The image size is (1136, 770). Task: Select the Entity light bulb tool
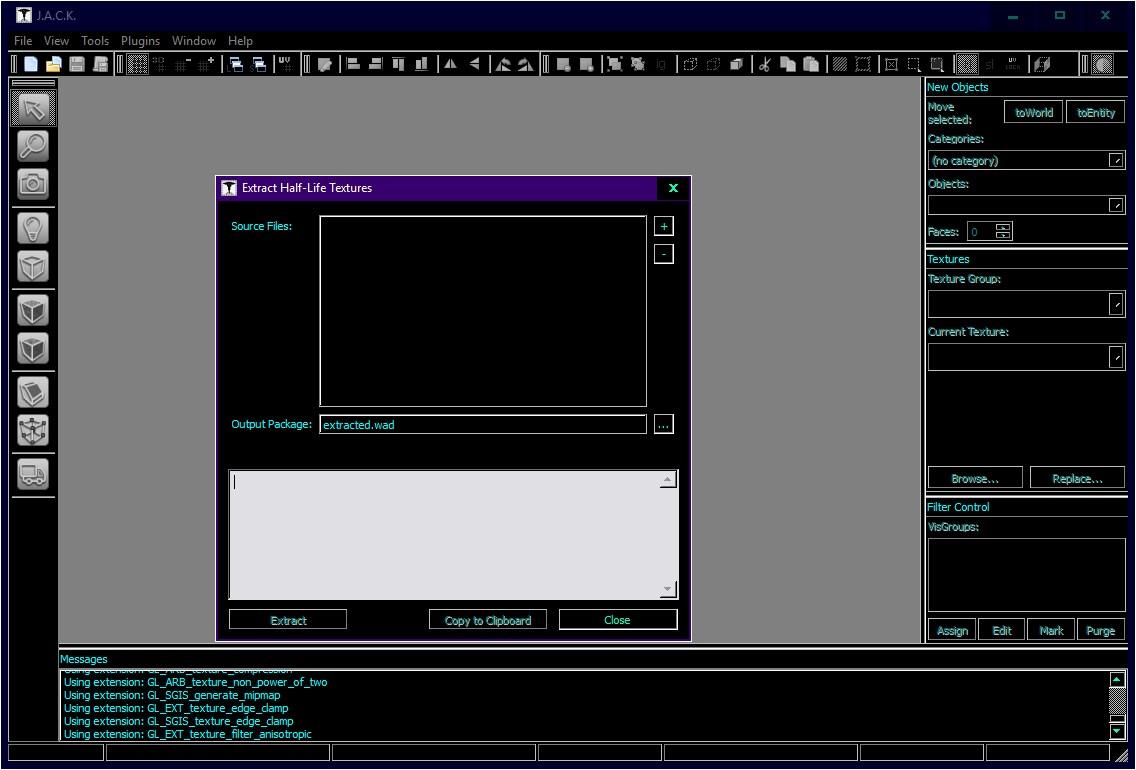click(33, 228)
